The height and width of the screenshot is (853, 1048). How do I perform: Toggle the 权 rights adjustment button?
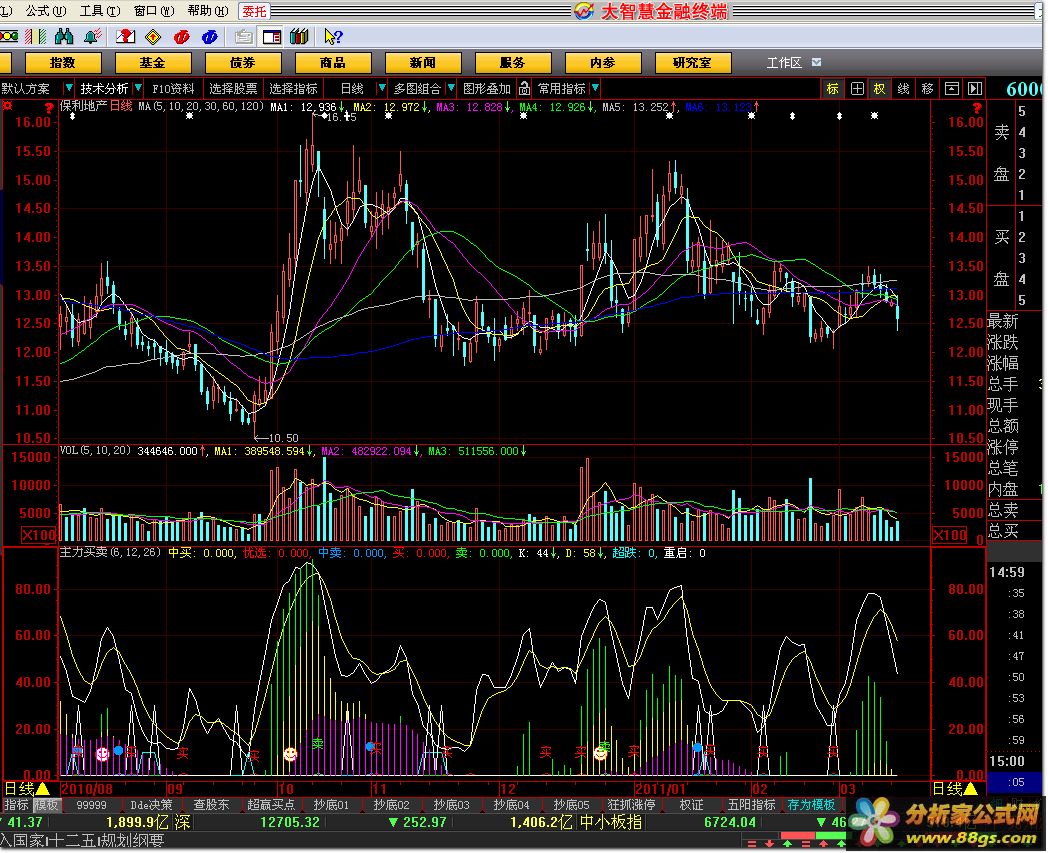(x=879, y=88)
